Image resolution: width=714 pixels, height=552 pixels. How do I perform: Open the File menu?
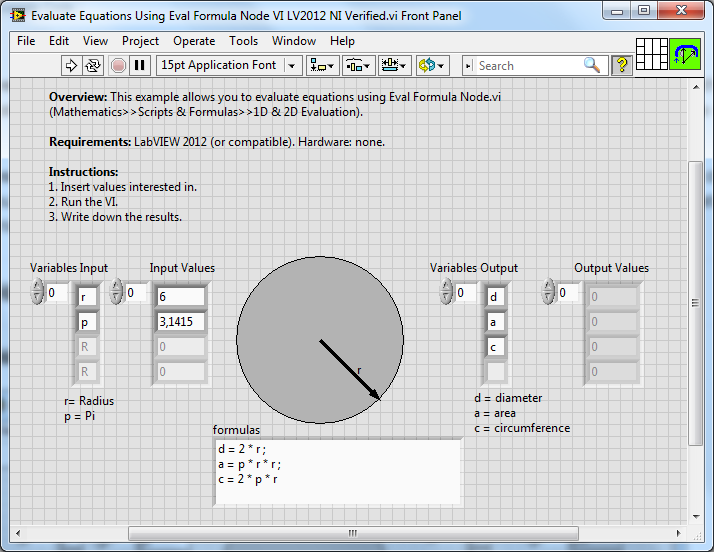pos(26,41)
